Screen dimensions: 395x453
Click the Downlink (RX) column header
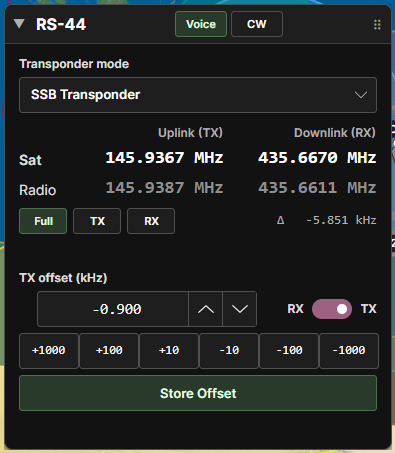click(x=335, y=133)
